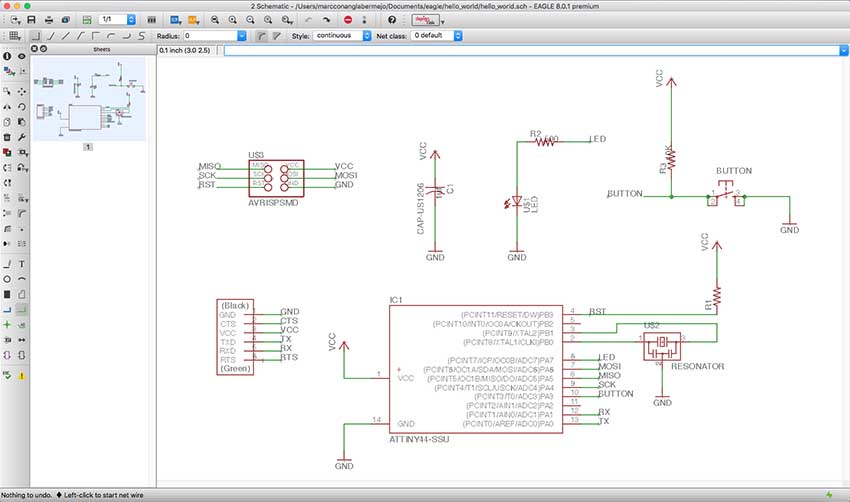
Task: Click the Save floppy-disk icon
Action: tap(31, 20)
